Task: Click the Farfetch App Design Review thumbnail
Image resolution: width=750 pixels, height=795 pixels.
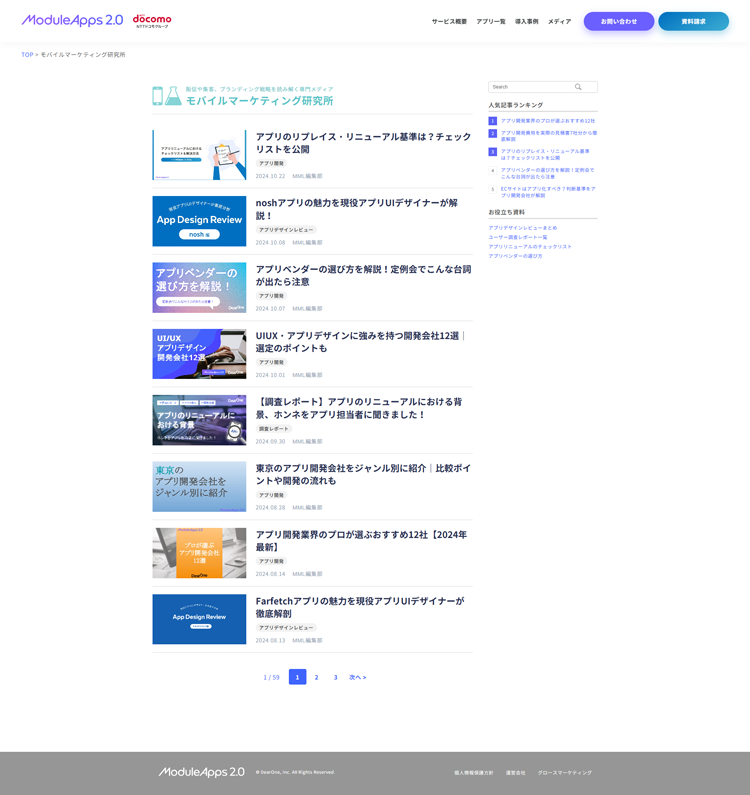Action: (x=199, y=619)
